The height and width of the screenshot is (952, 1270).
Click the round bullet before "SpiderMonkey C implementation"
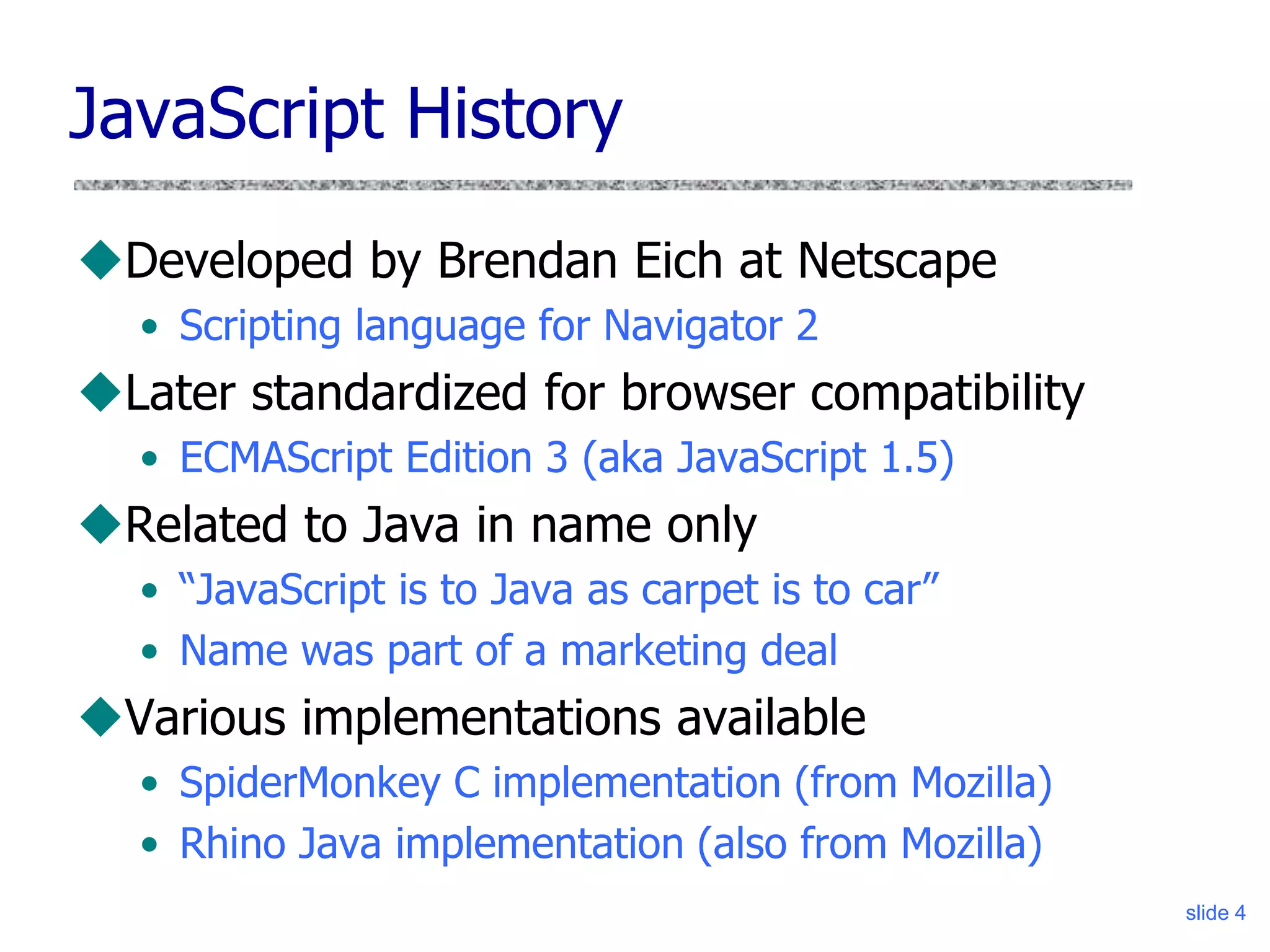[x=149, y=784]
